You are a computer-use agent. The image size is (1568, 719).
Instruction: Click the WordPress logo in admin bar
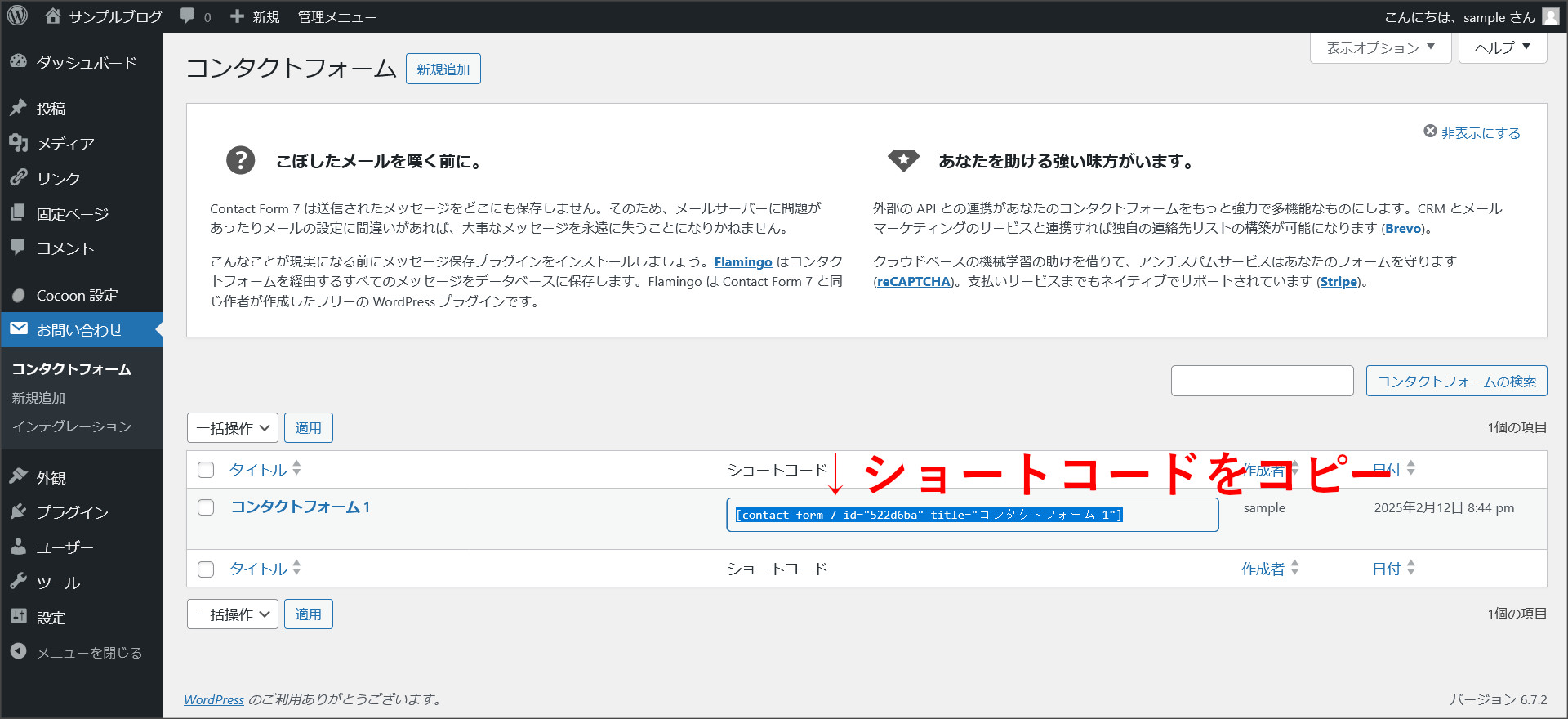18,16
